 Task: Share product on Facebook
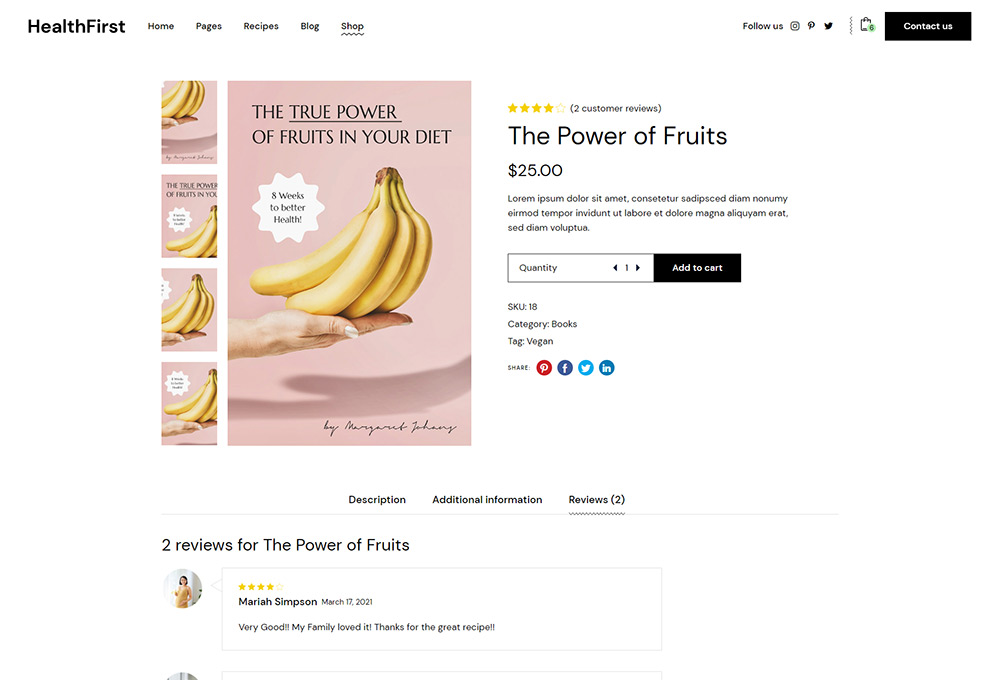pyautogui.click(x=565, y=368)
